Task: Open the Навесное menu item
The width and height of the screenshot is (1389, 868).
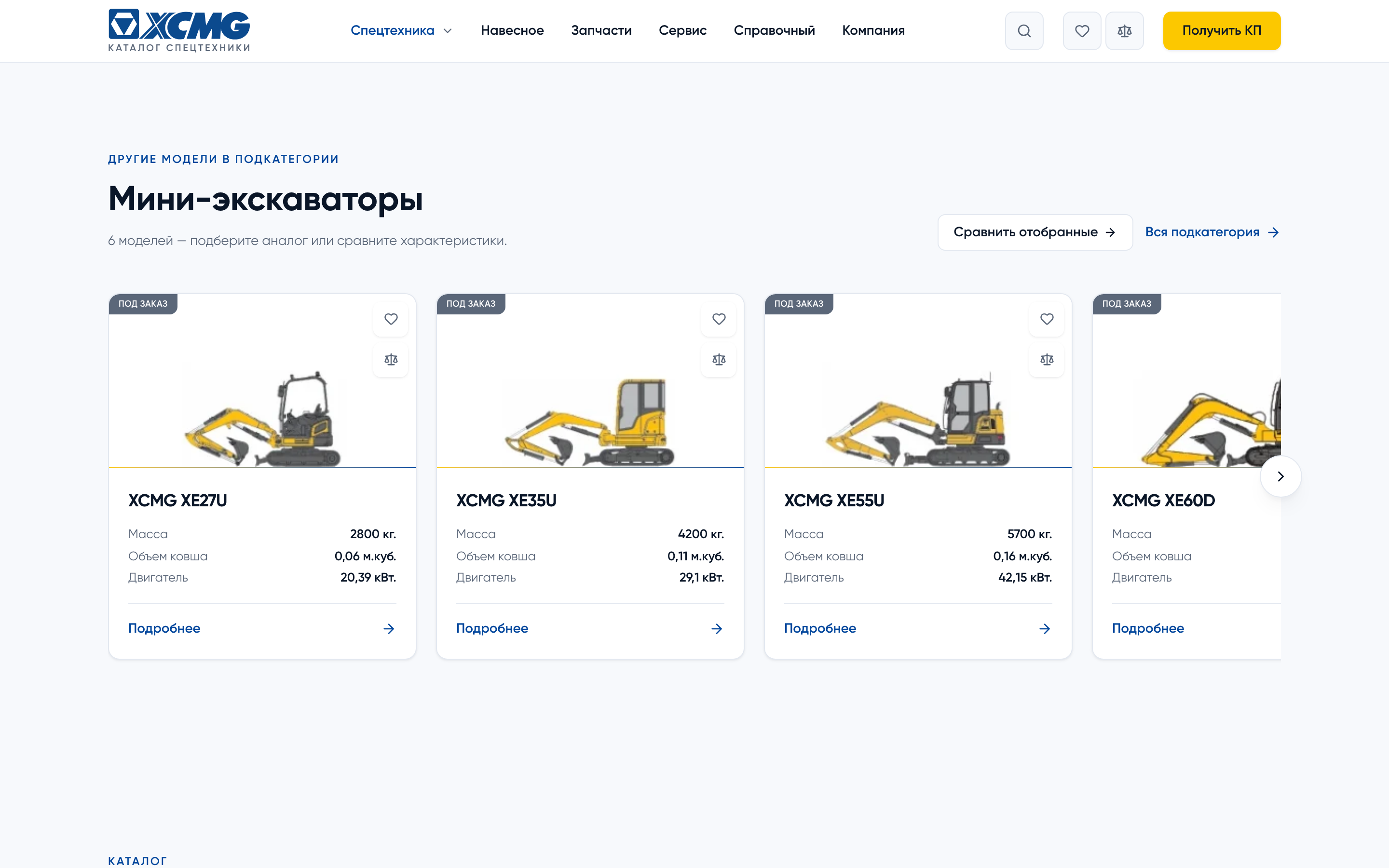Action: point(512,30)
